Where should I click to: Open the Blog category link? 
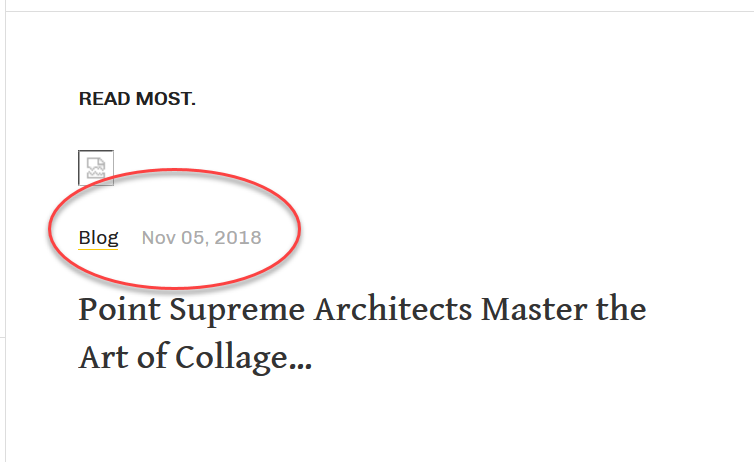[98, 238]
